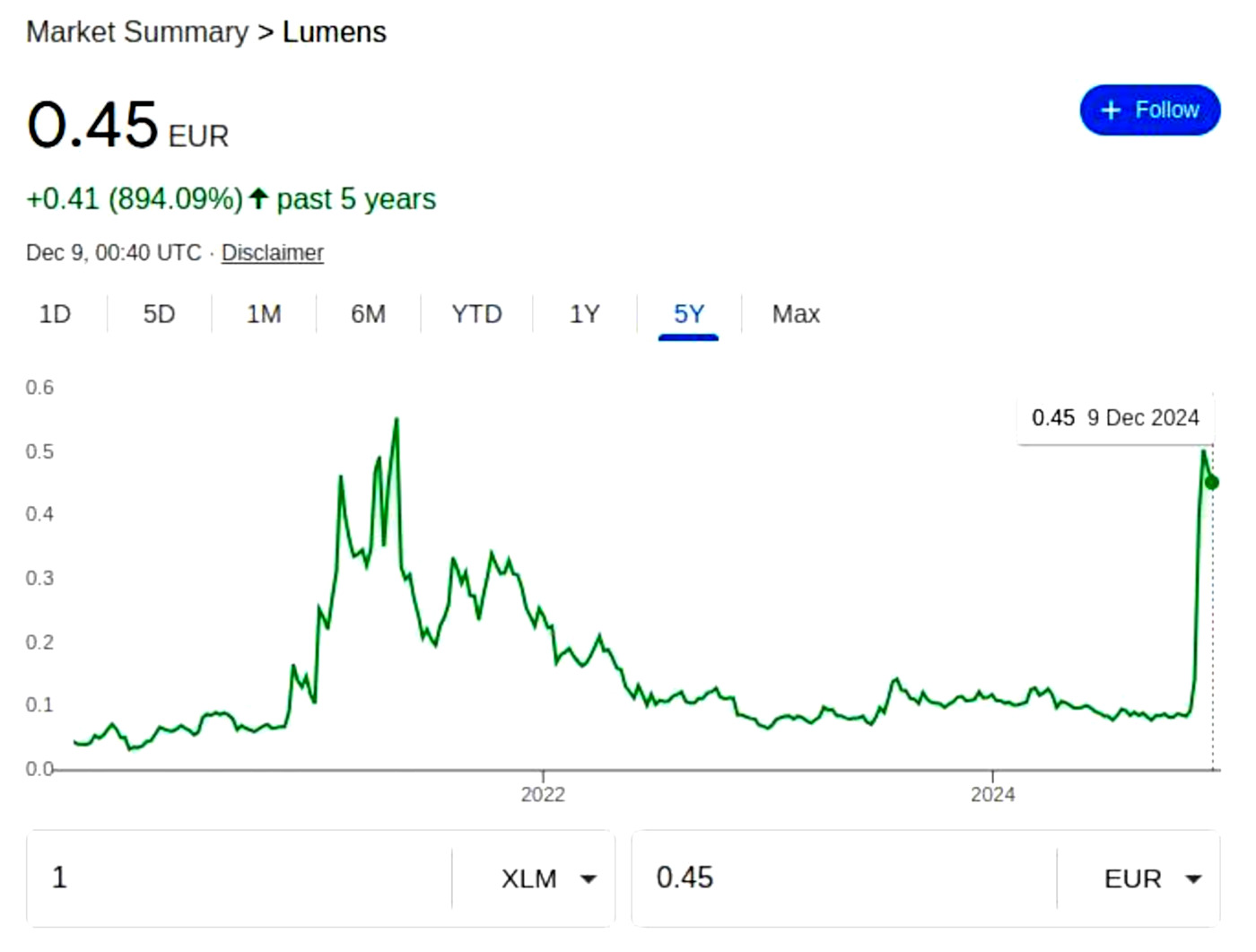Viewport: 1256px width, 952px height.
Task: Click the EUR amount field showing 0.45
Action: point(844,878)
